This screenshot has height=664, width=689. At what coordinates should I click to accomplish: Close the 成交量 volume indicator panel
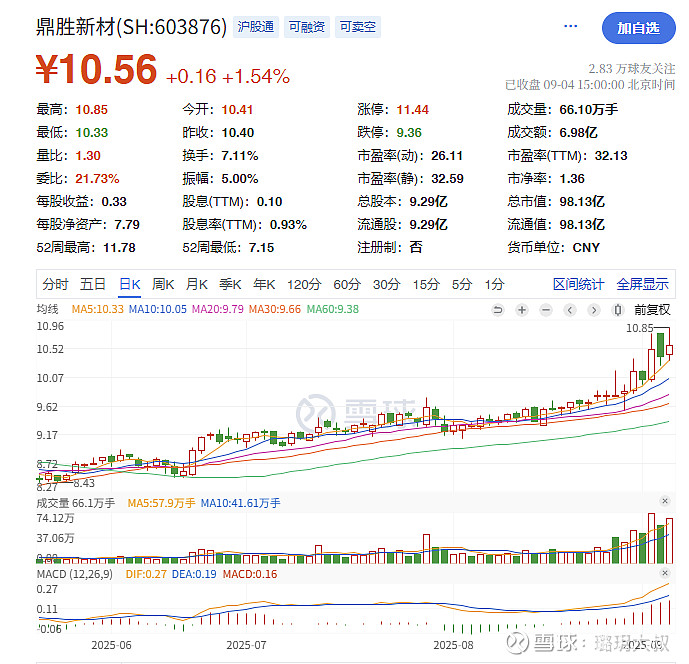click(x=665, y=501)
